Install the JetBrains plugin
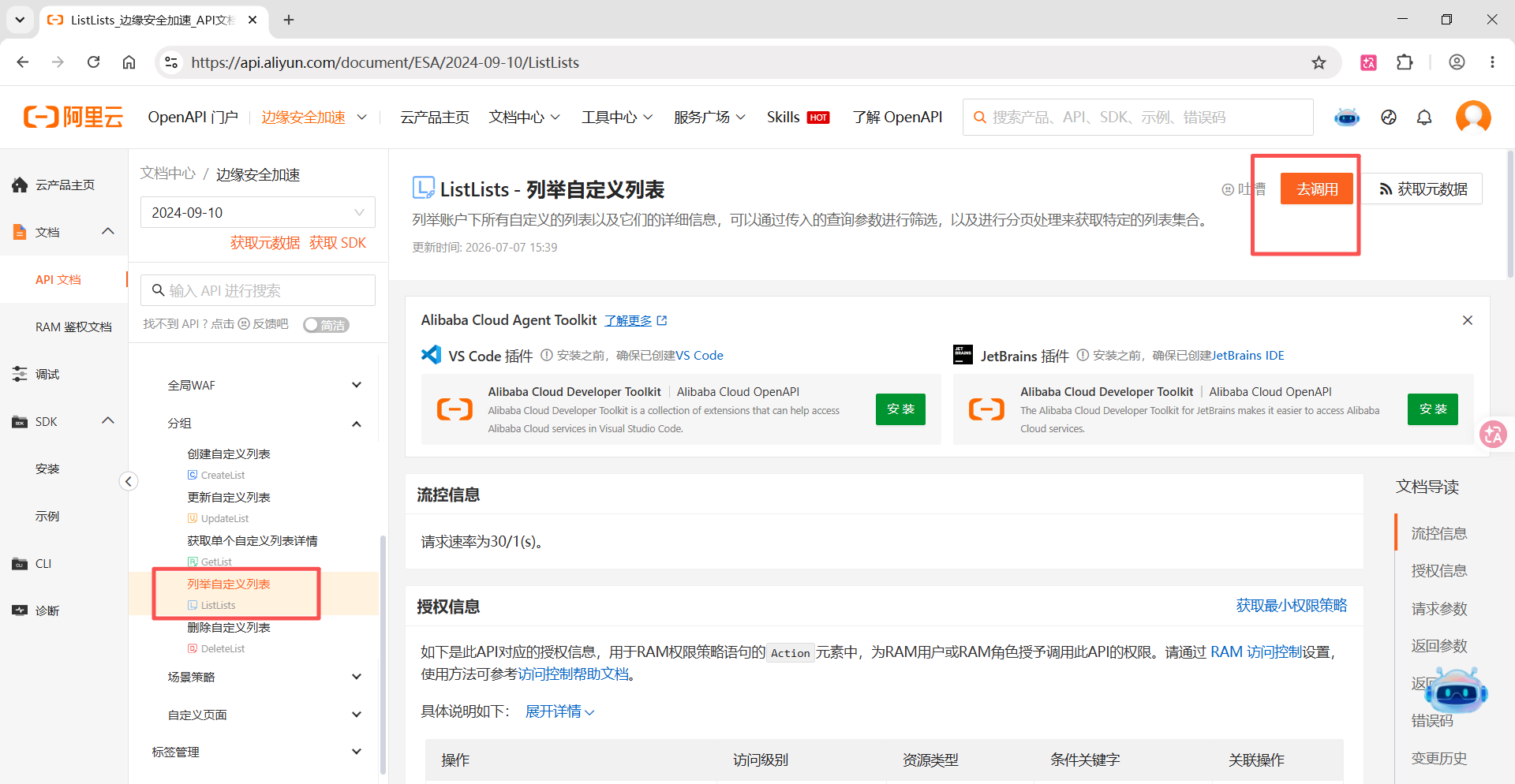 point(1433,409)
